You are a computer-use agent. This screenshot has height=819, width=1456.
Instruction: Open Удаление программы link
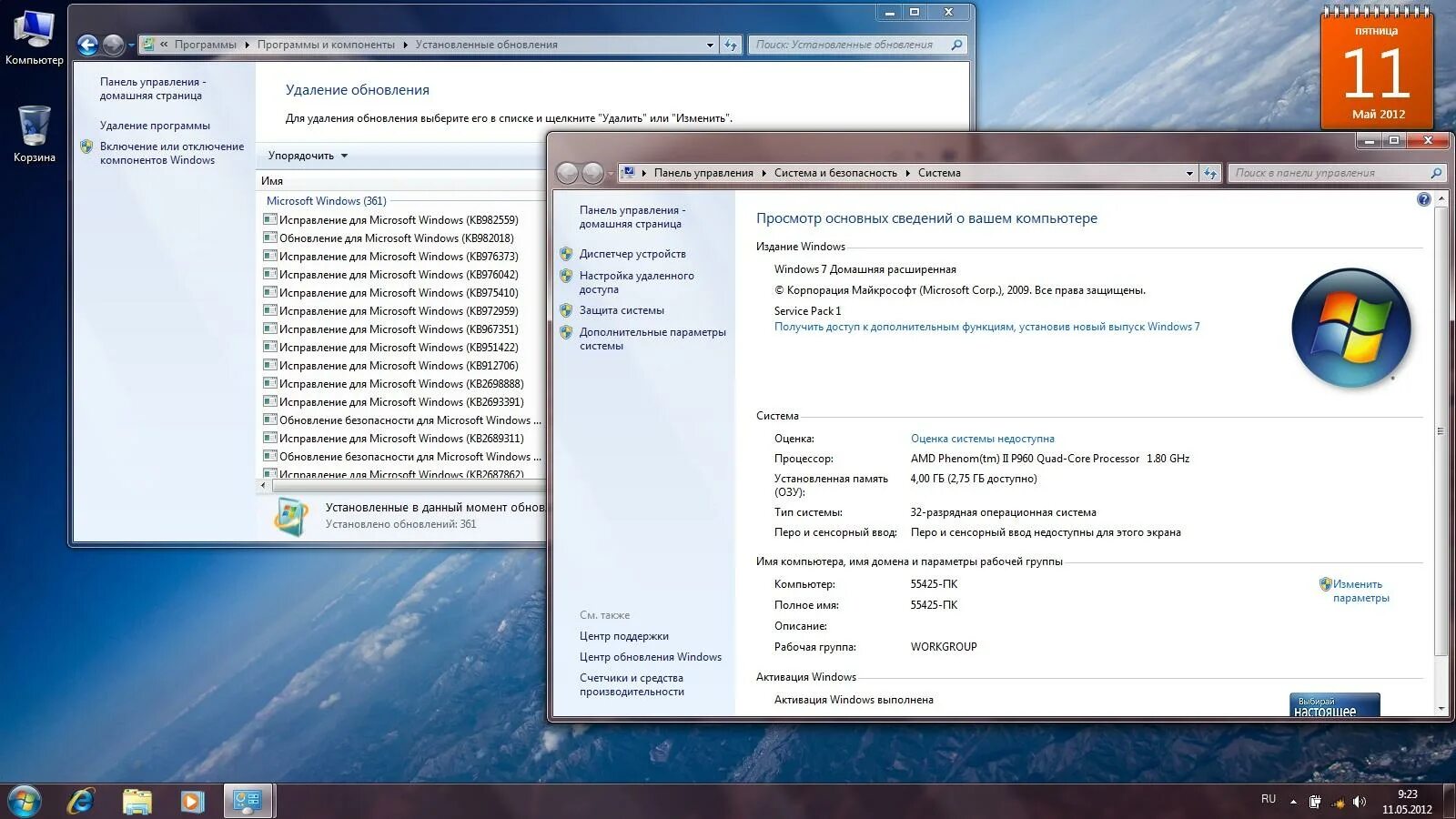pyautogui.click(x=155, y=126)
